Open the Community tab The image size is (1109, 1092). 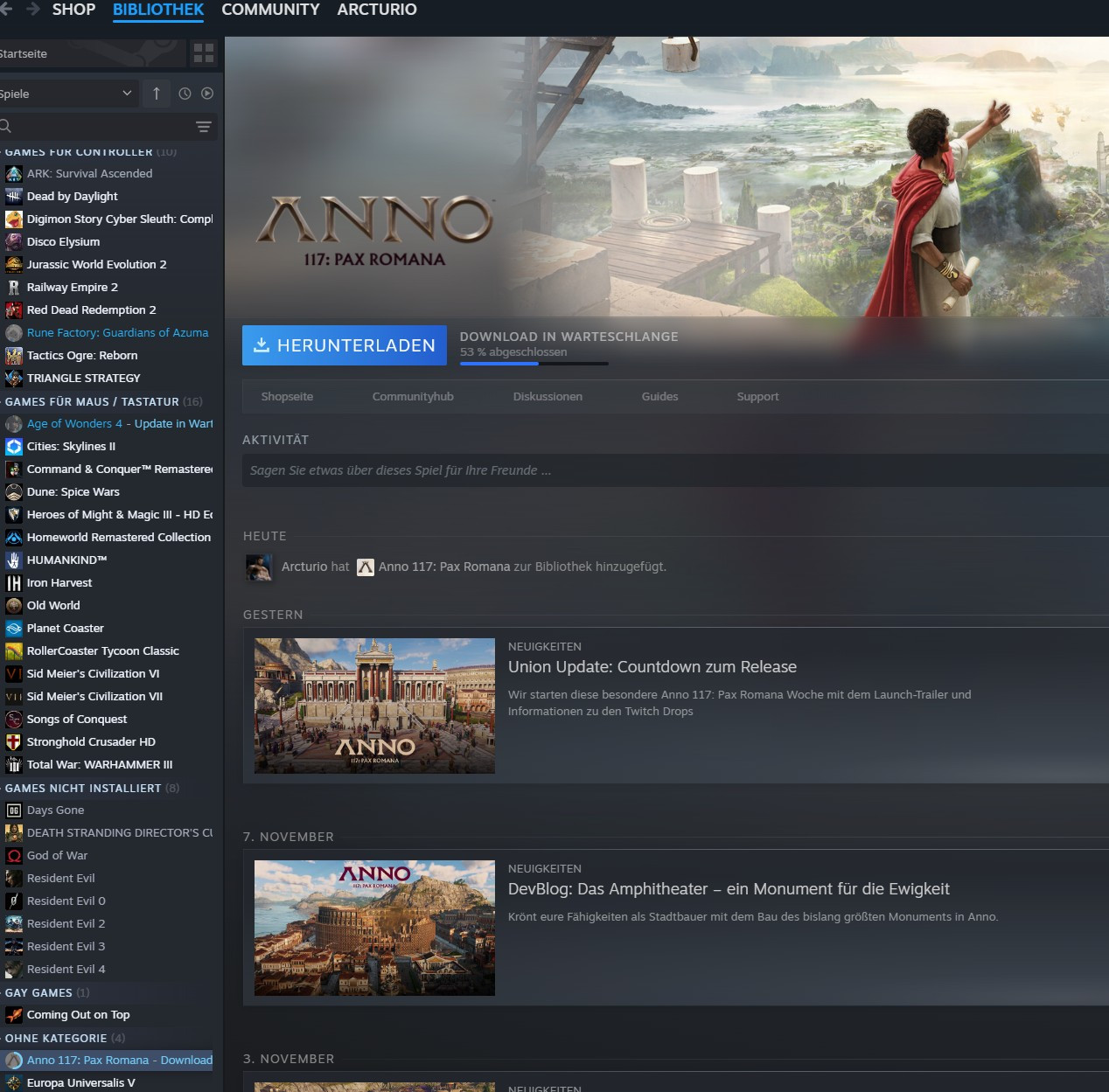(x=270, y=10)
